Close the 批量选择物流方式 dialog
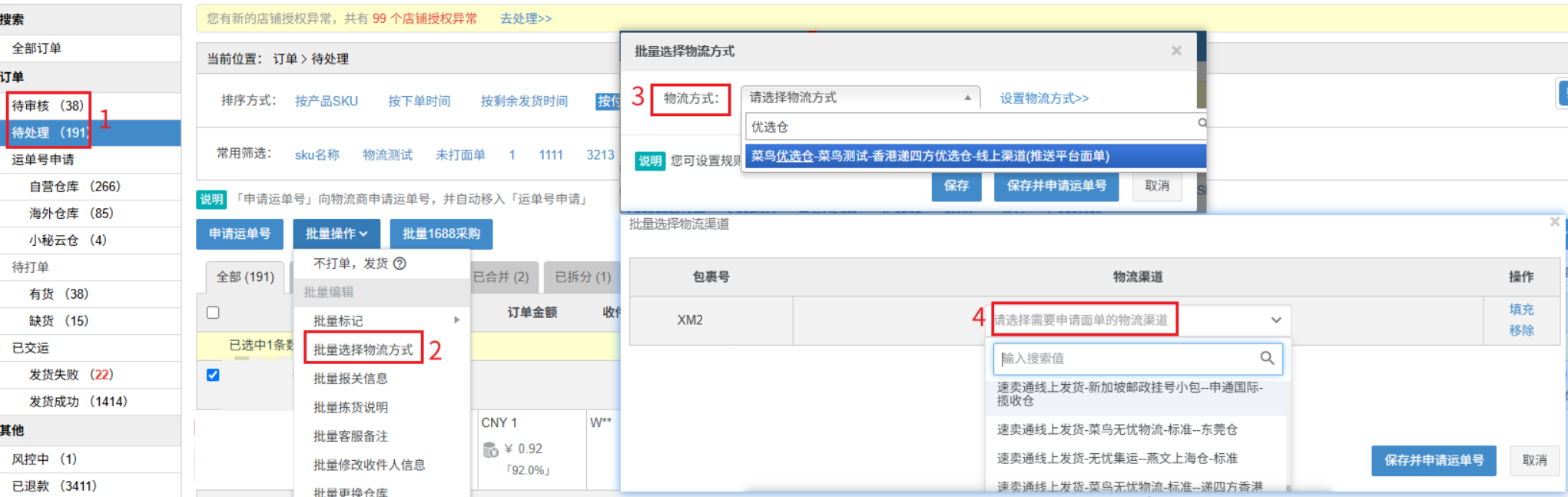Image resolution: width=1568 pixels, height=497 pixels. [1176, 51]
